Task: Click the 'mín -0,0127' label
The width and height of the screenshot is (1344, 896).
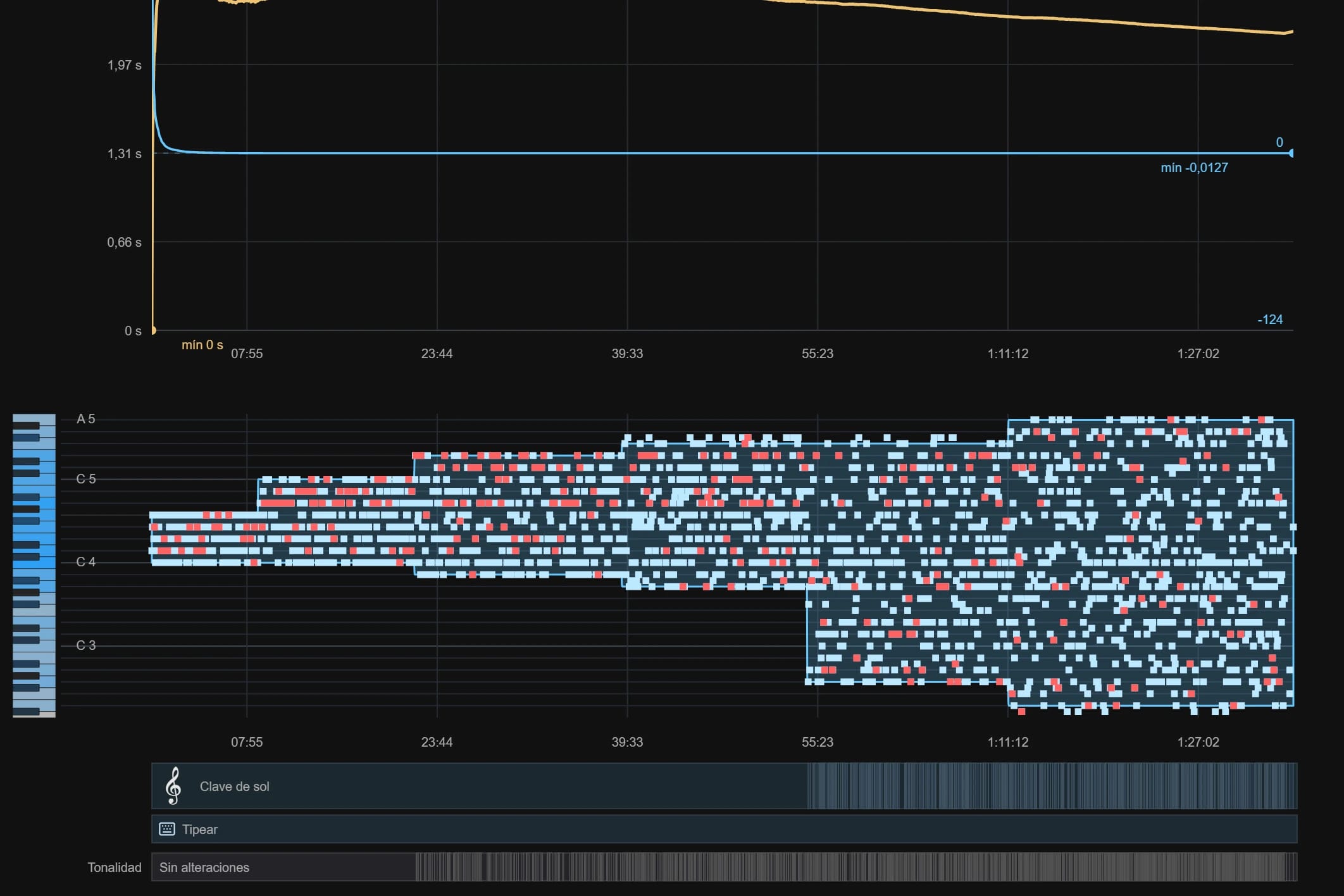Action: click(1194, 168)
